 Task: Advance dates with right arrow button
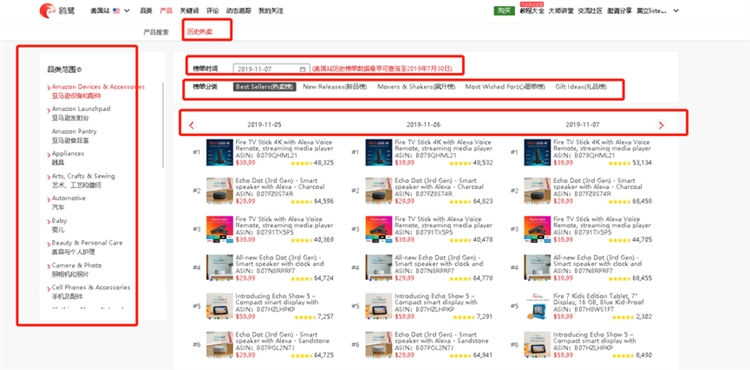661,125
